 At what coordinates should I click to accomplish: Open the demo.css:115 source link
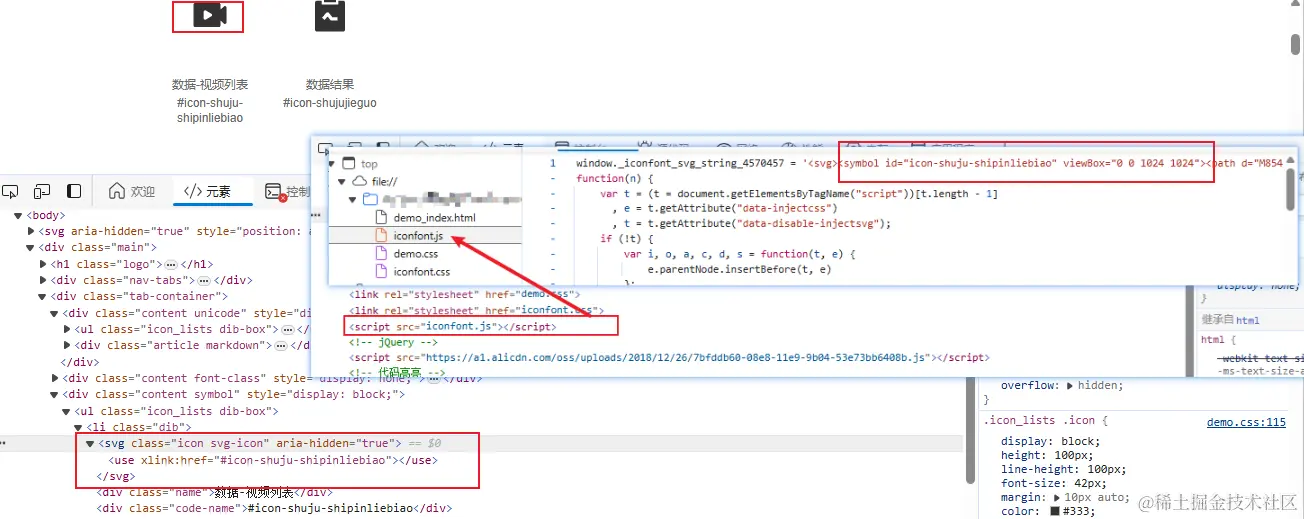1245,422
